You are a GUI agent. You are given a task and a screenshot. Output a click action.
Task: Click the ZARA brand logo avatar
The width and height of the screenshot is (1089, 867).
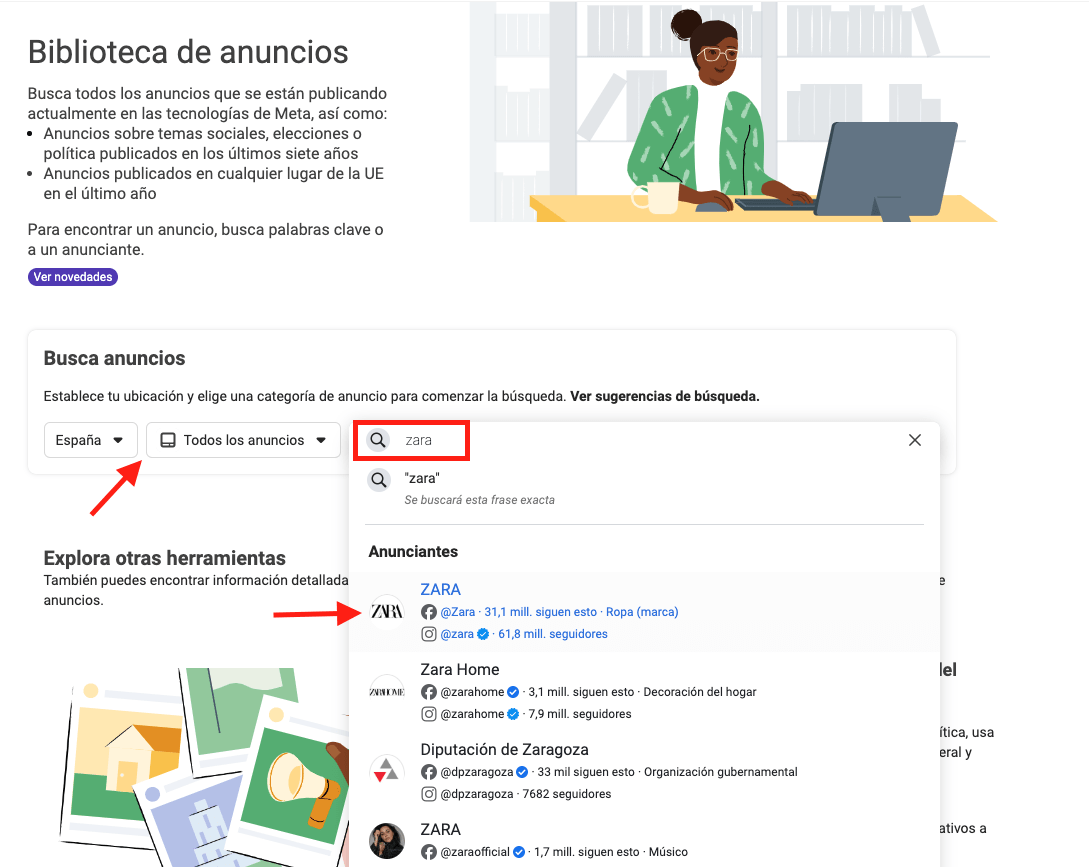tap(387, 611)
